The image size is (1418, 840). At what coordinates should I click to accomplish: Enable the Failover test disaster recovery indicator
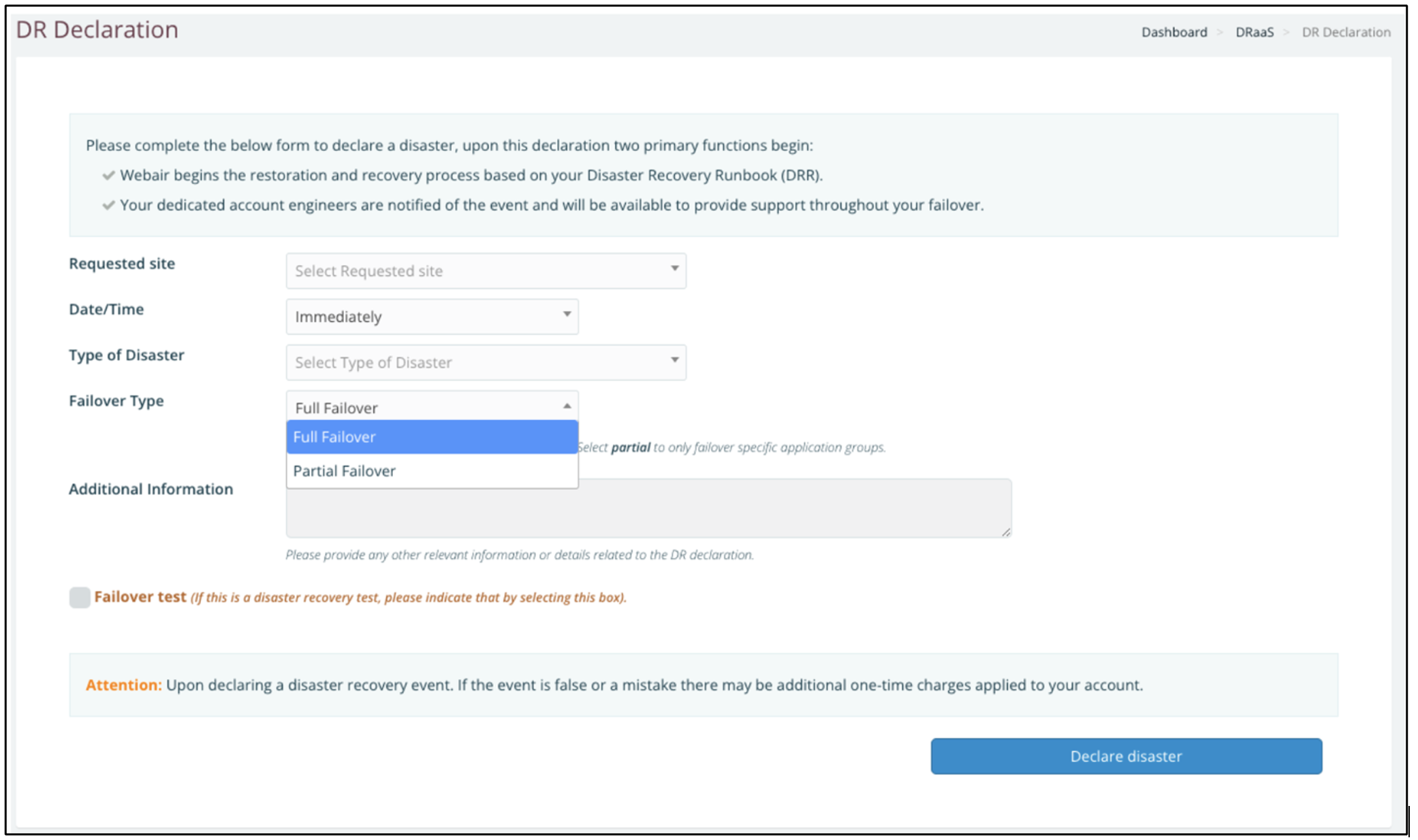pos(80,597)
